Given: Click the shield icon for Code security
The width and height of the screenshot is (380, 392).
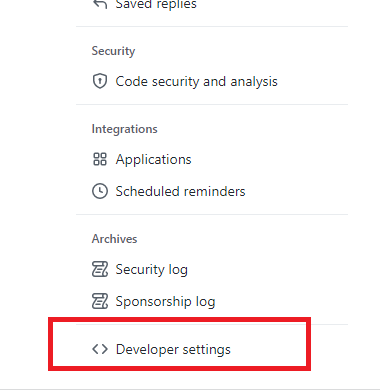Looking at the screenshot, I should tap(100, 81).
